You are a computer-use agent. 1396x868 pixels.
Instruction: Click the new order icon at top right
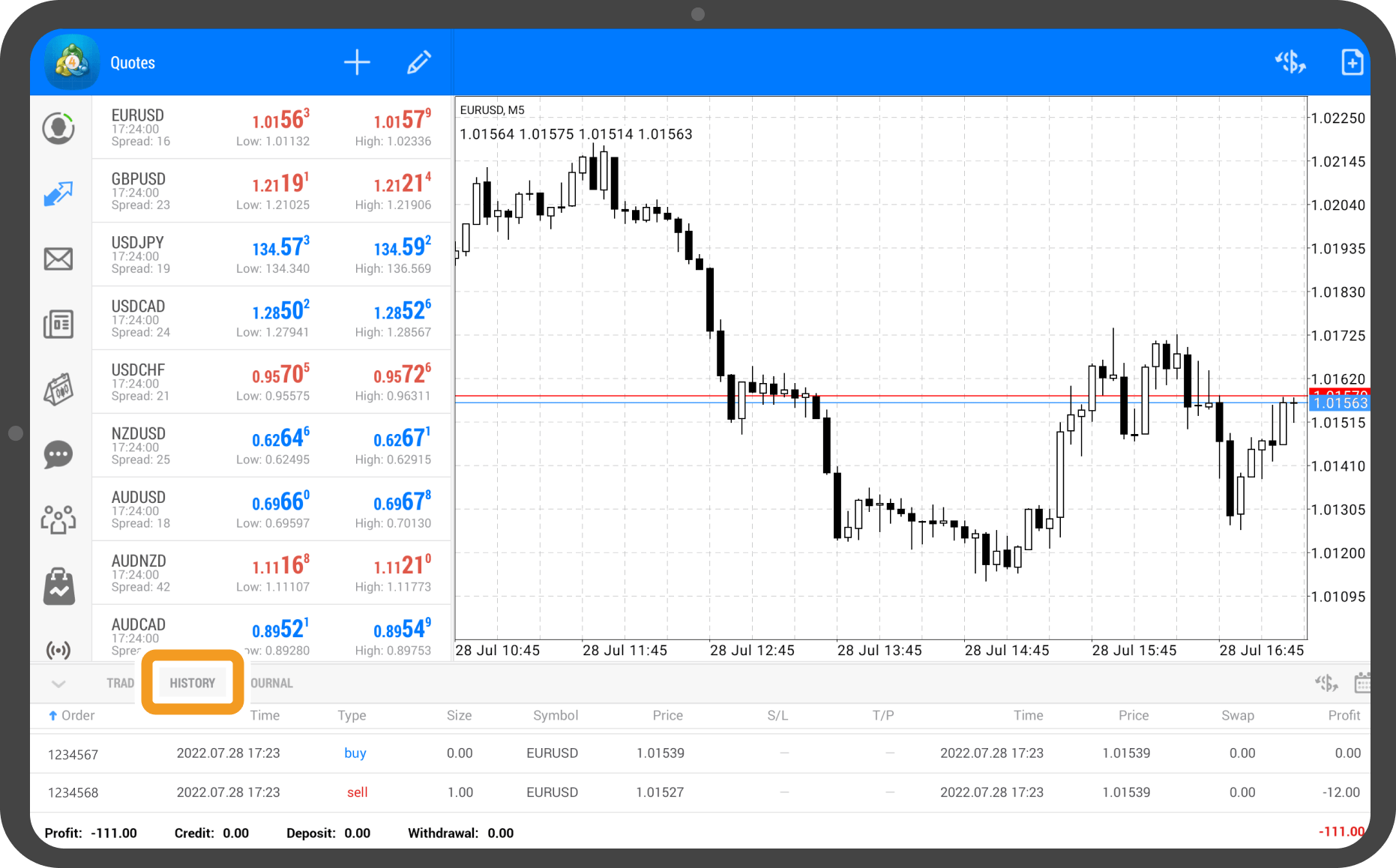pos(1351,63)
